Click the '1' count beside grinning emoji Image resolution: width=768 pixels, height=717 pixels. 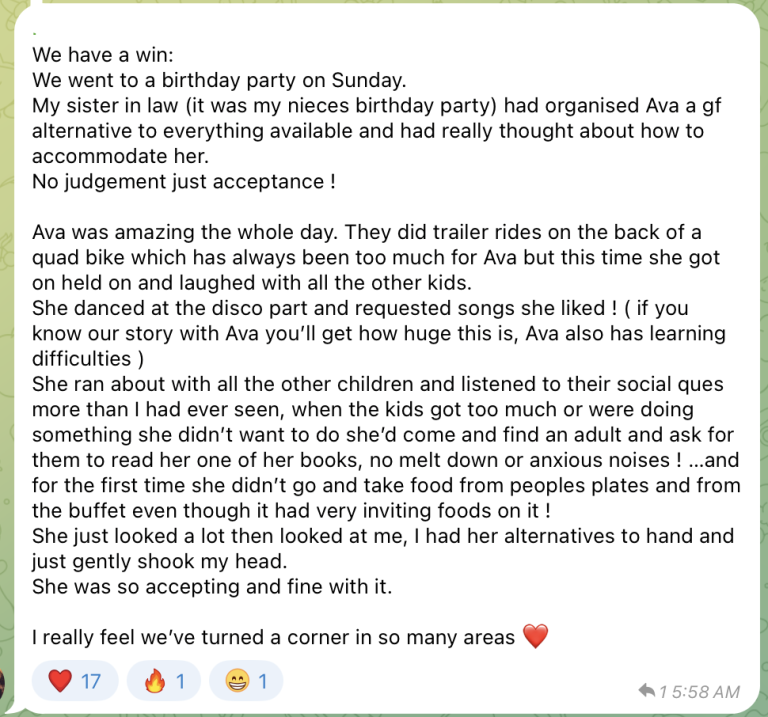pyautogui.click(x=263, y=681)
